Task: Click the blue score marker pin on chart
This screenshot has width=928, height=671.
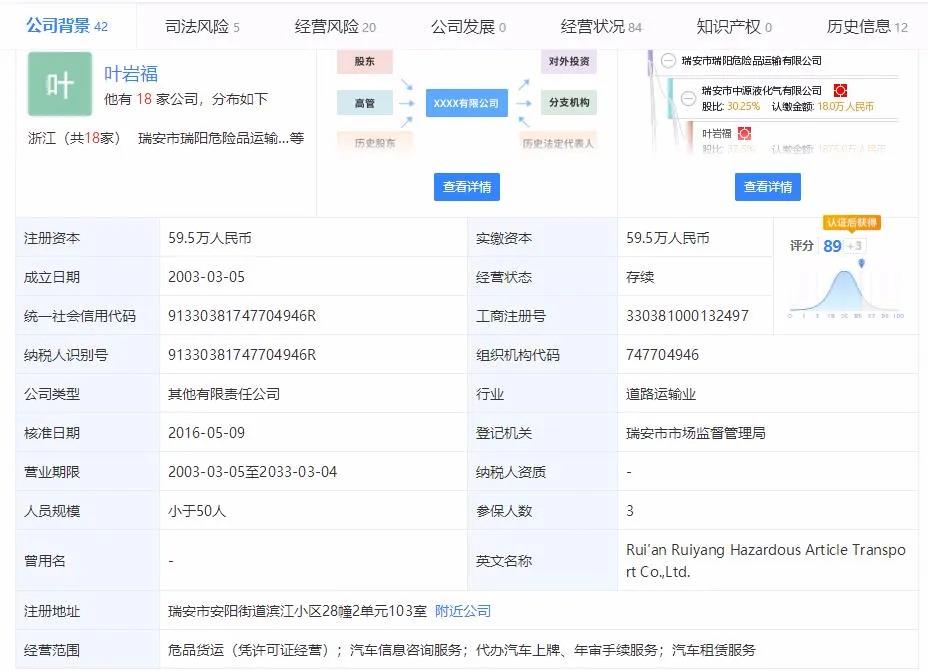Action: click(861, 264)
